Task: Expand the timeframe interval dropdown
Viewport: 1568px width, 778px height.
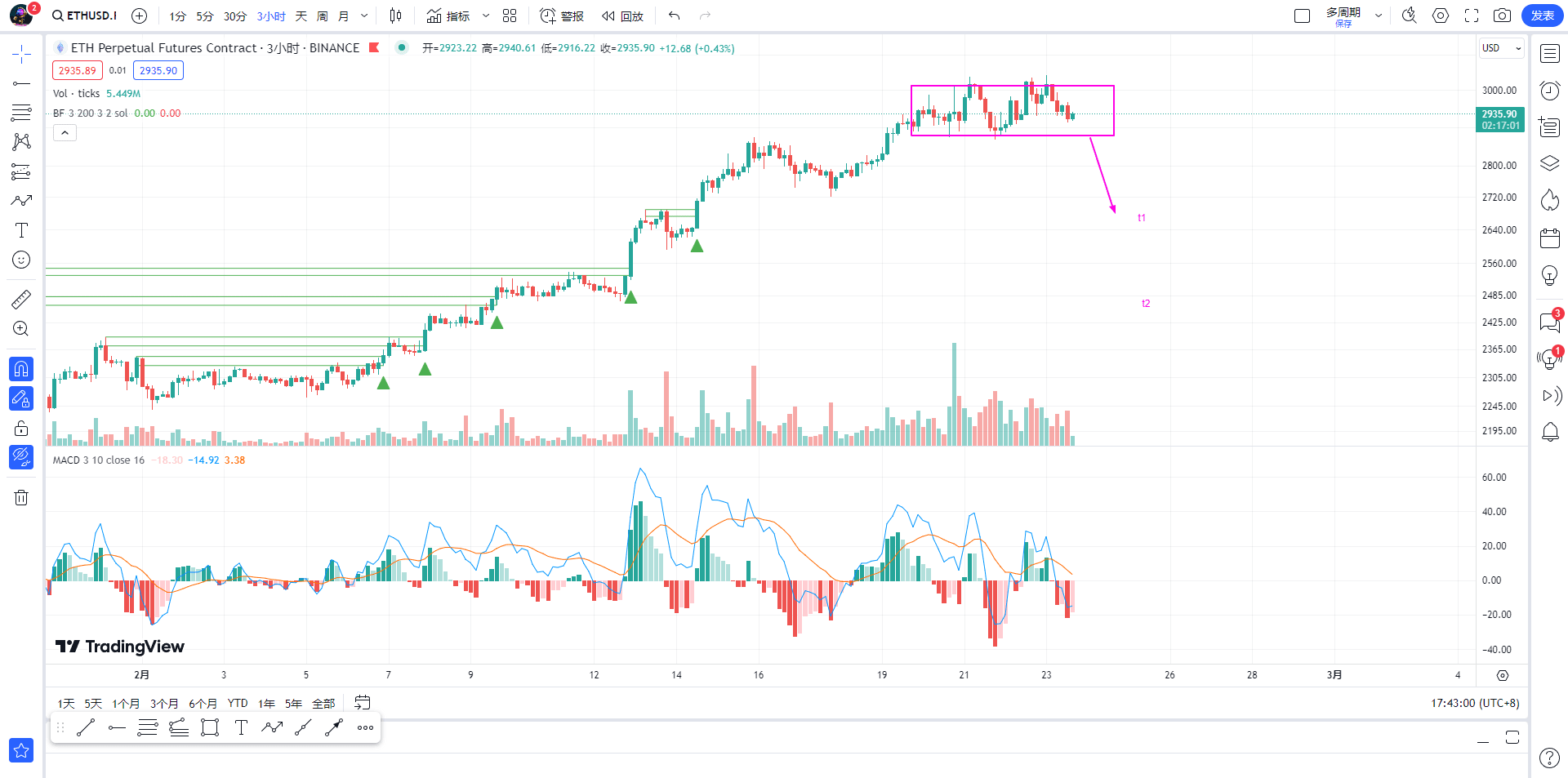Action: coord(364,16)
